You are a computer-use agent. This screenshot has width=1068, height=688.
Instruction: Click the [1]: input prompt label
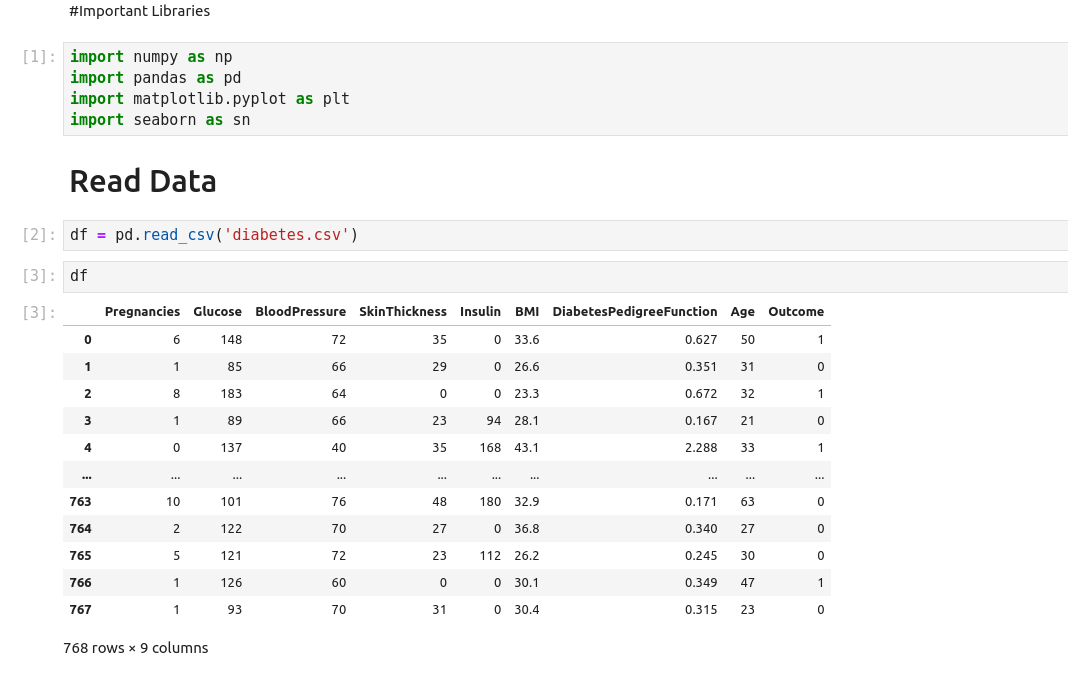click(x=39, y=56)
